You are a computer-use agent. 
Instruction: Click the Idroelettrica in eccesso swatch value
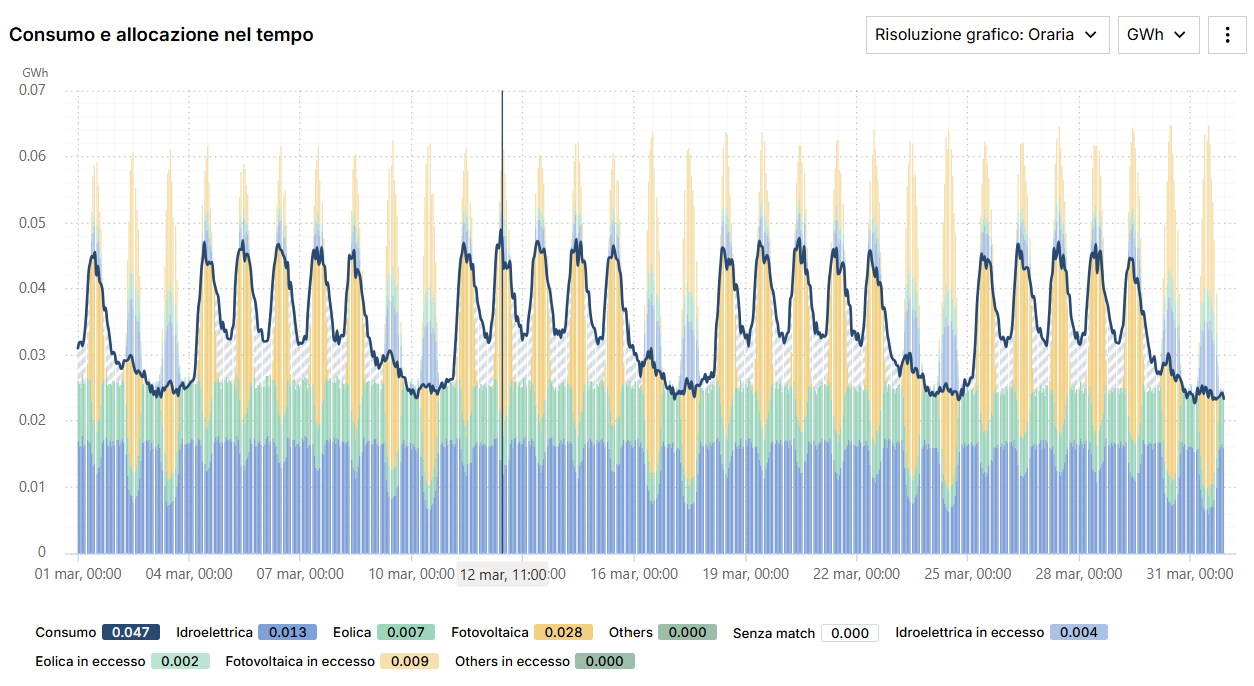(1079, 632)
